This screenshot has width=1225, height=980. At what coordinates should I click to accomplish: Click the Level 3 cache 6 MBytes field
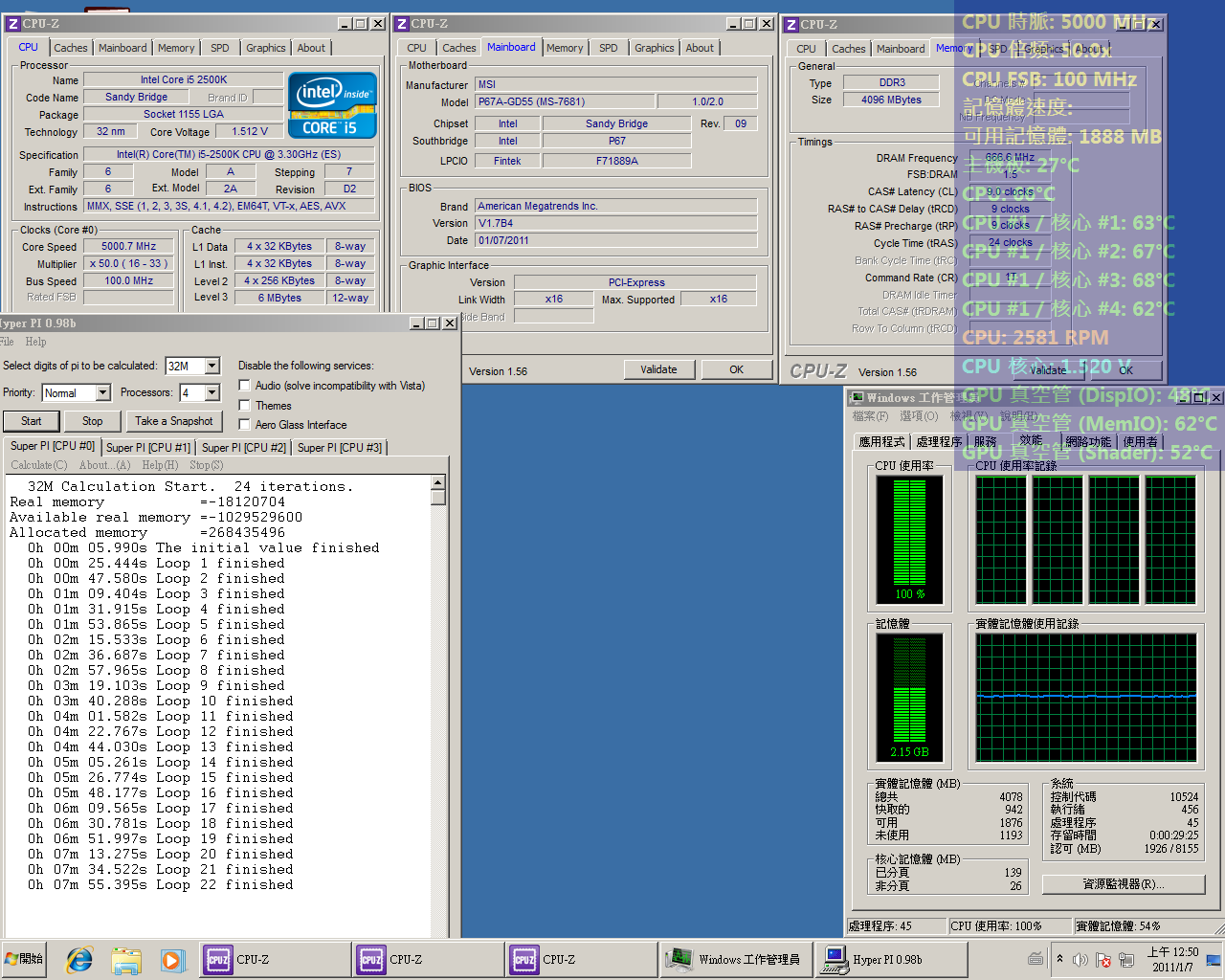[x=279, y=298]
